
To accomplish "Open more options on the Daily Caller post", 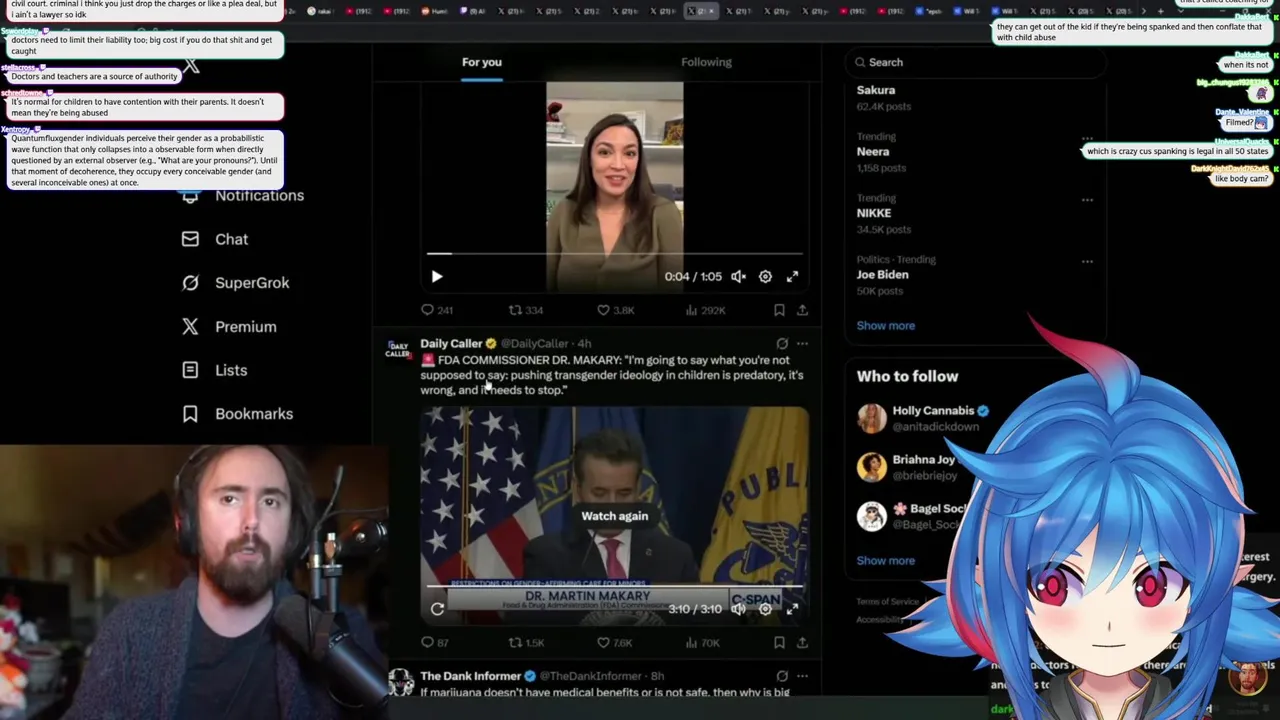I will pos(802,343).
